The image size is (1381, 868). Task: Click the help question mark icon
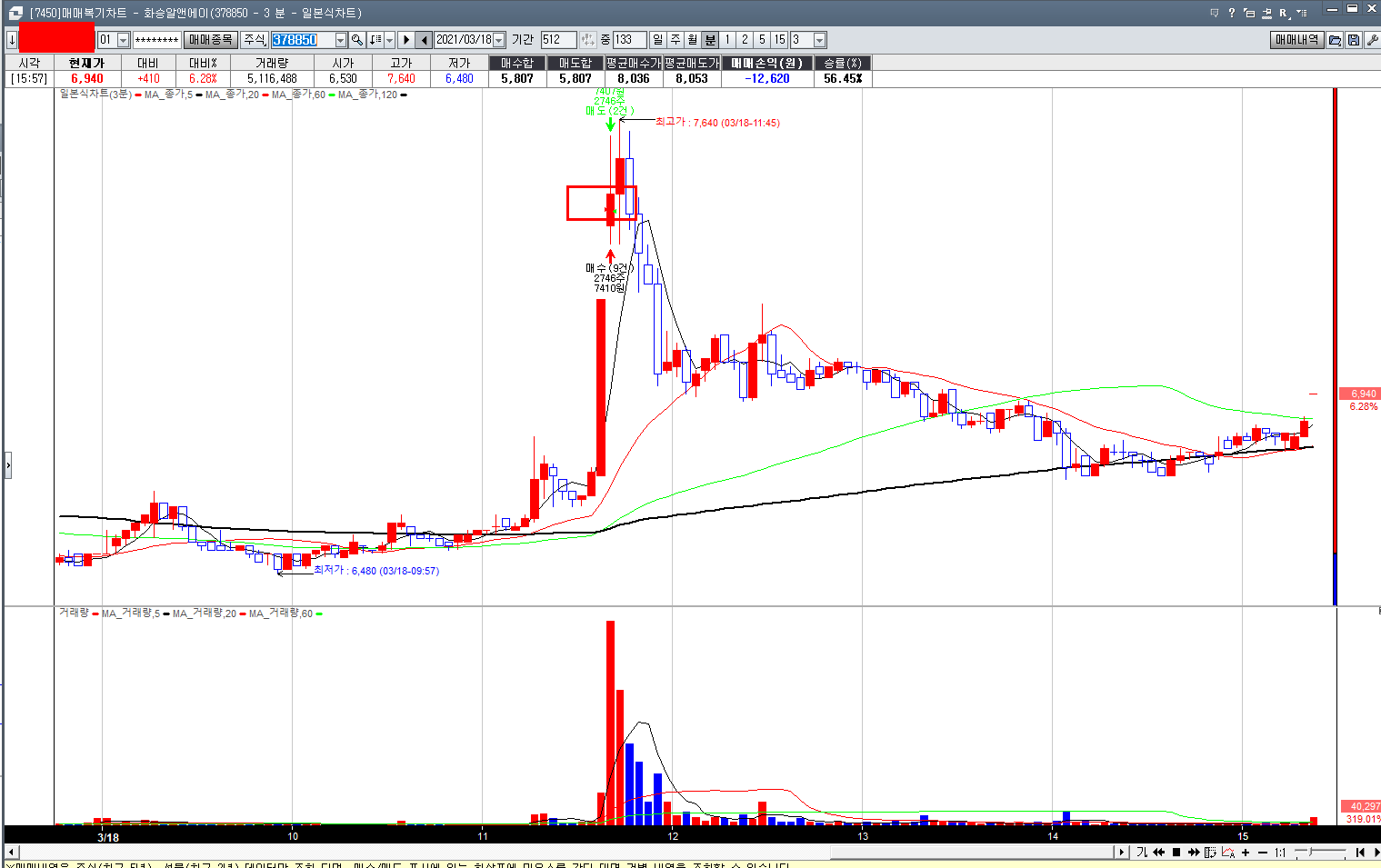pyautogui.click(x=1232, y=13)
